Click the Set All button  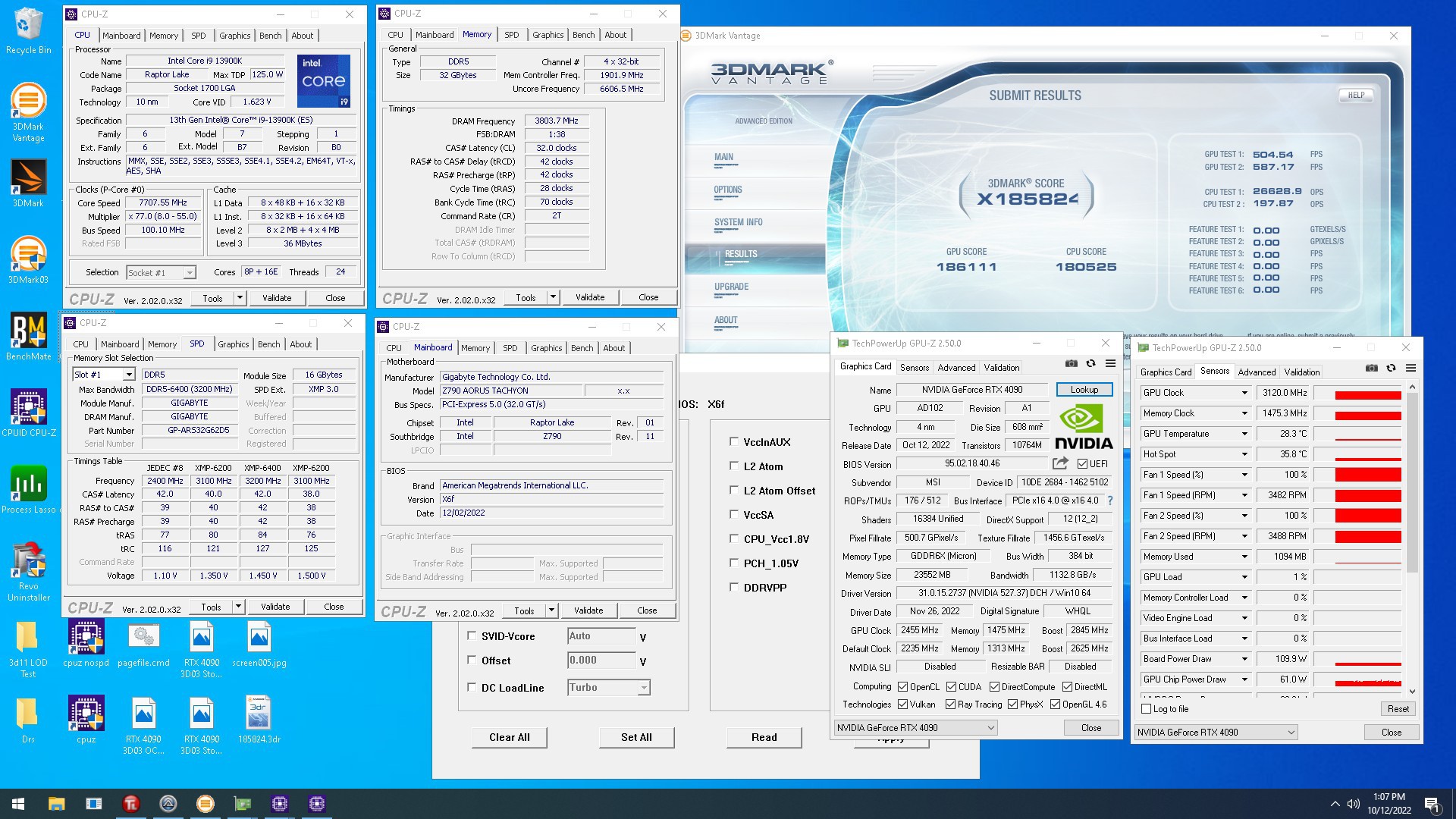636,737
